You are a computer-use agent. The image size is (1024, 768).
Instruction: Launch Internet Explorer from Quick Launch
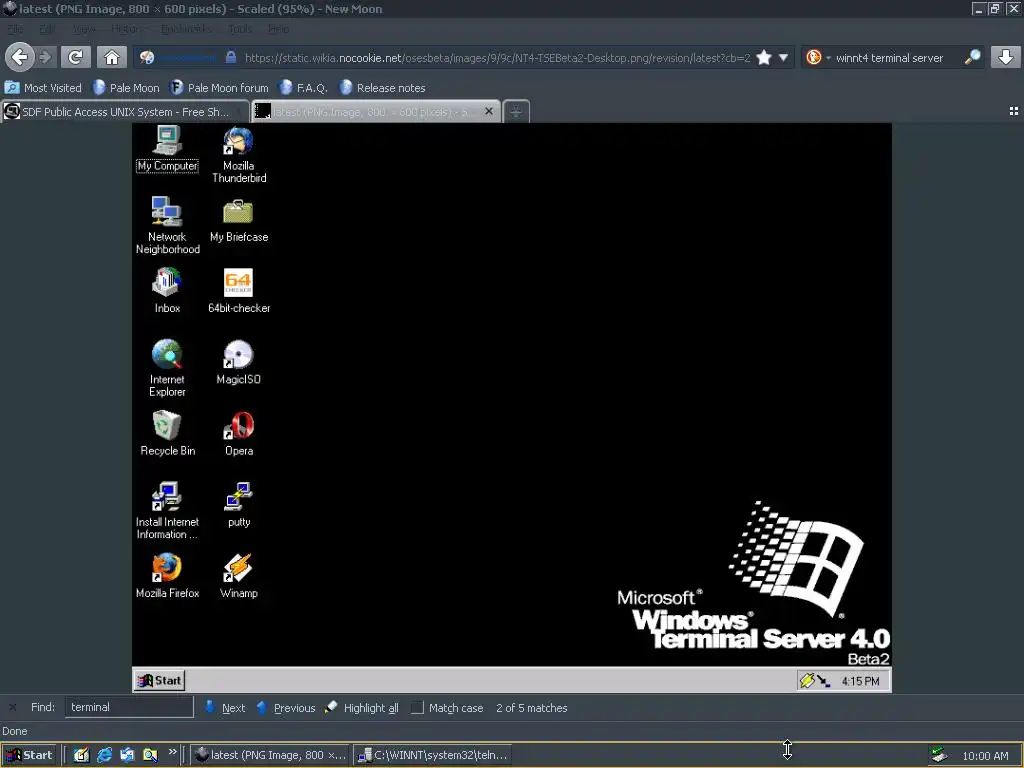click(x=104, y=755)
